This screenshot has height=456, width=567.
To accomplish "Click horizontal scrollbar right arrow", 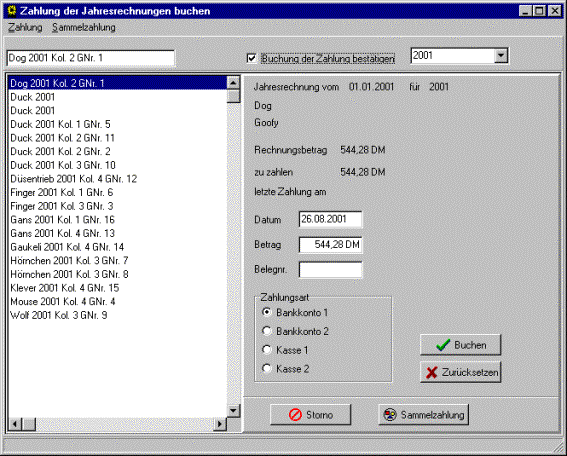I will (x=219, y=424).
